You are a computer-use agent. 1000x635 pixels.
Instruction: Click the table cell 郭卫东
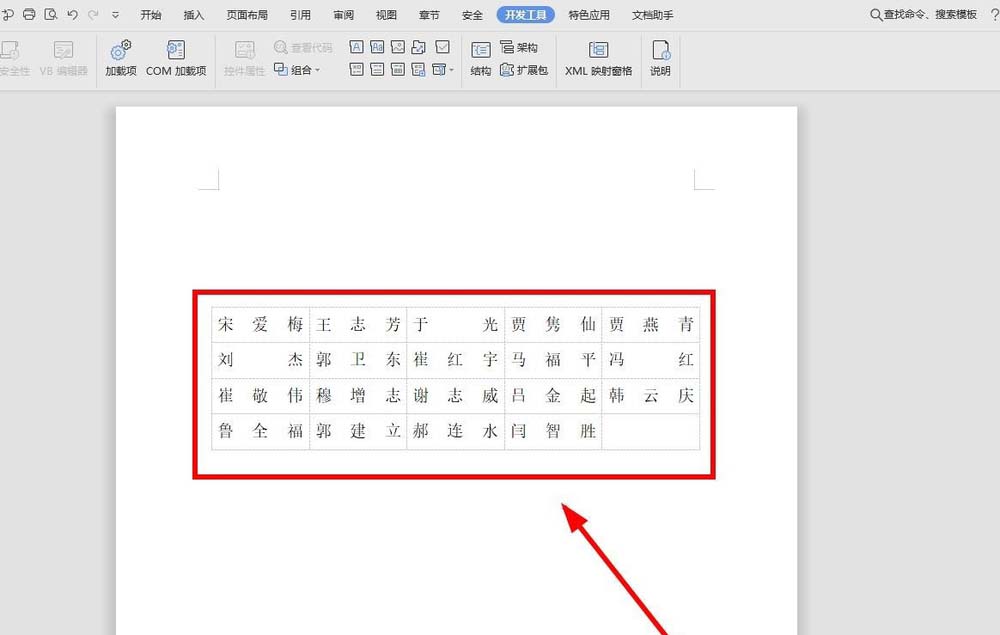(x=358, y=360)
